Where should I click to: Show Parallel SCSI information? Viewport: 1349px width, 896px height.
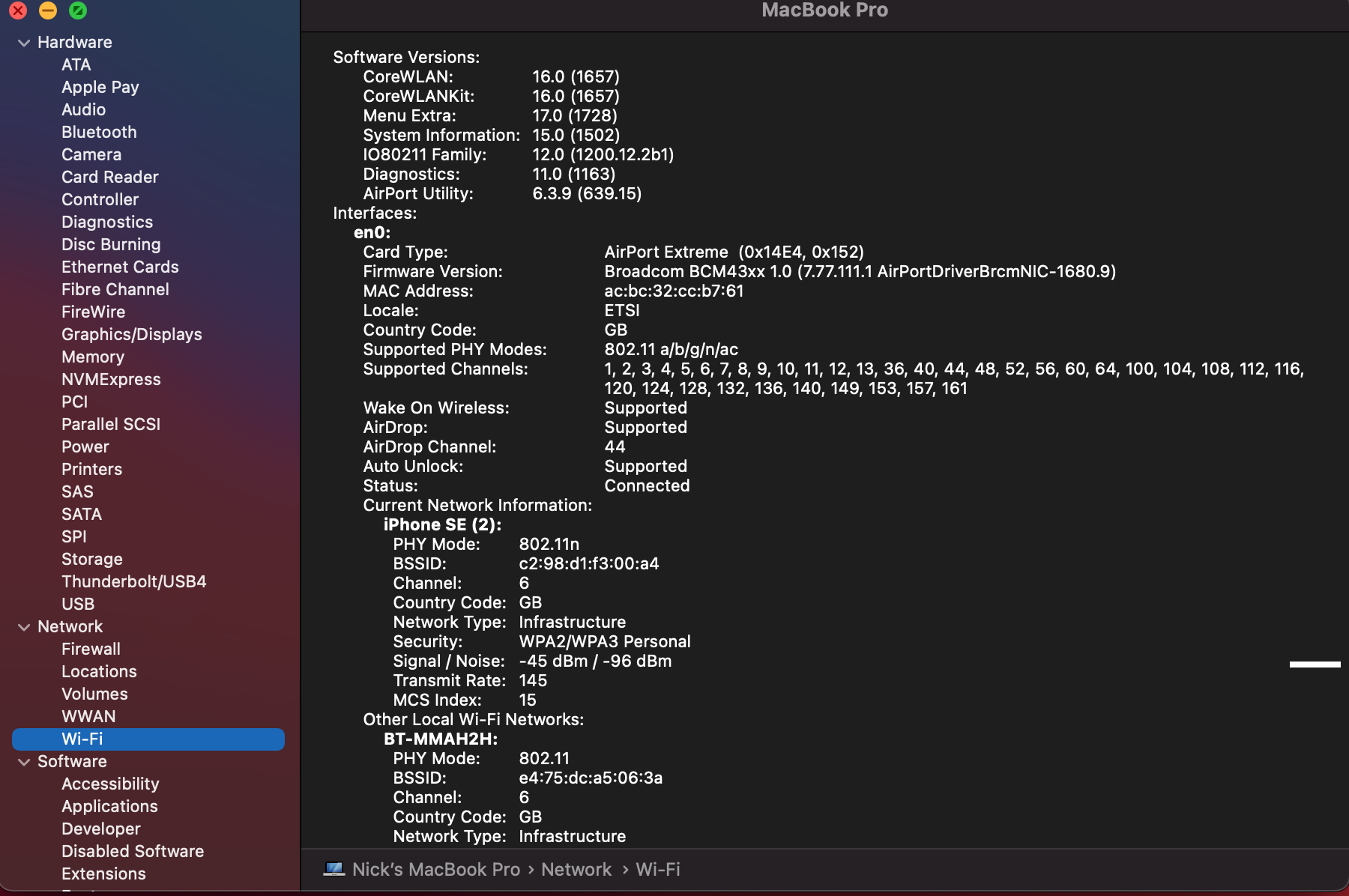(111, 425)
